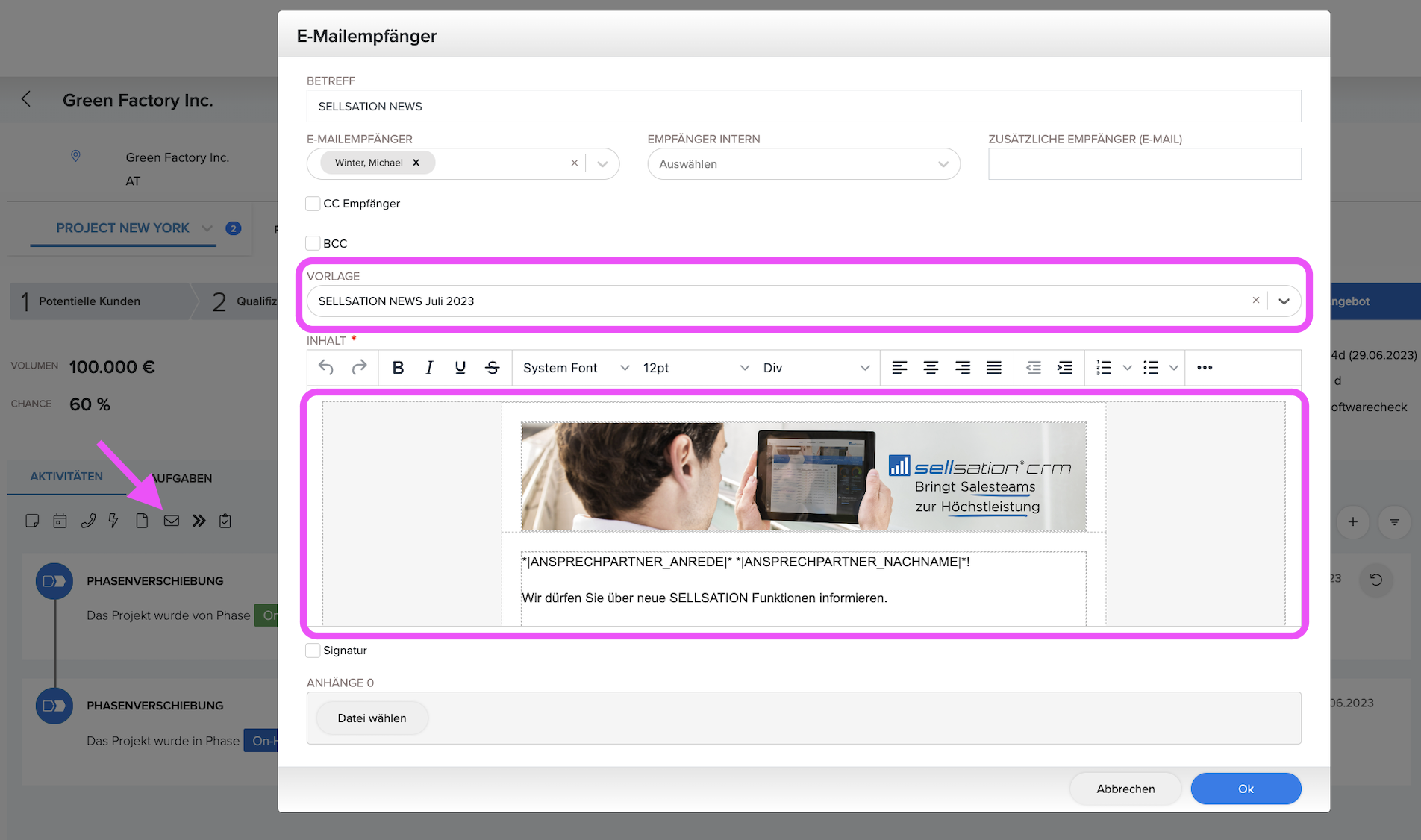Click into the Betreff subject field
The image size is (1421, 840).
coord(803,106)
